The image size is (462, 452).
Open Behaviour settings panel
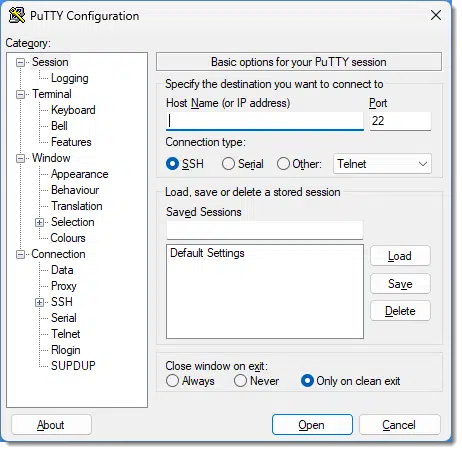pyautogui.click(x=75, y=190)
